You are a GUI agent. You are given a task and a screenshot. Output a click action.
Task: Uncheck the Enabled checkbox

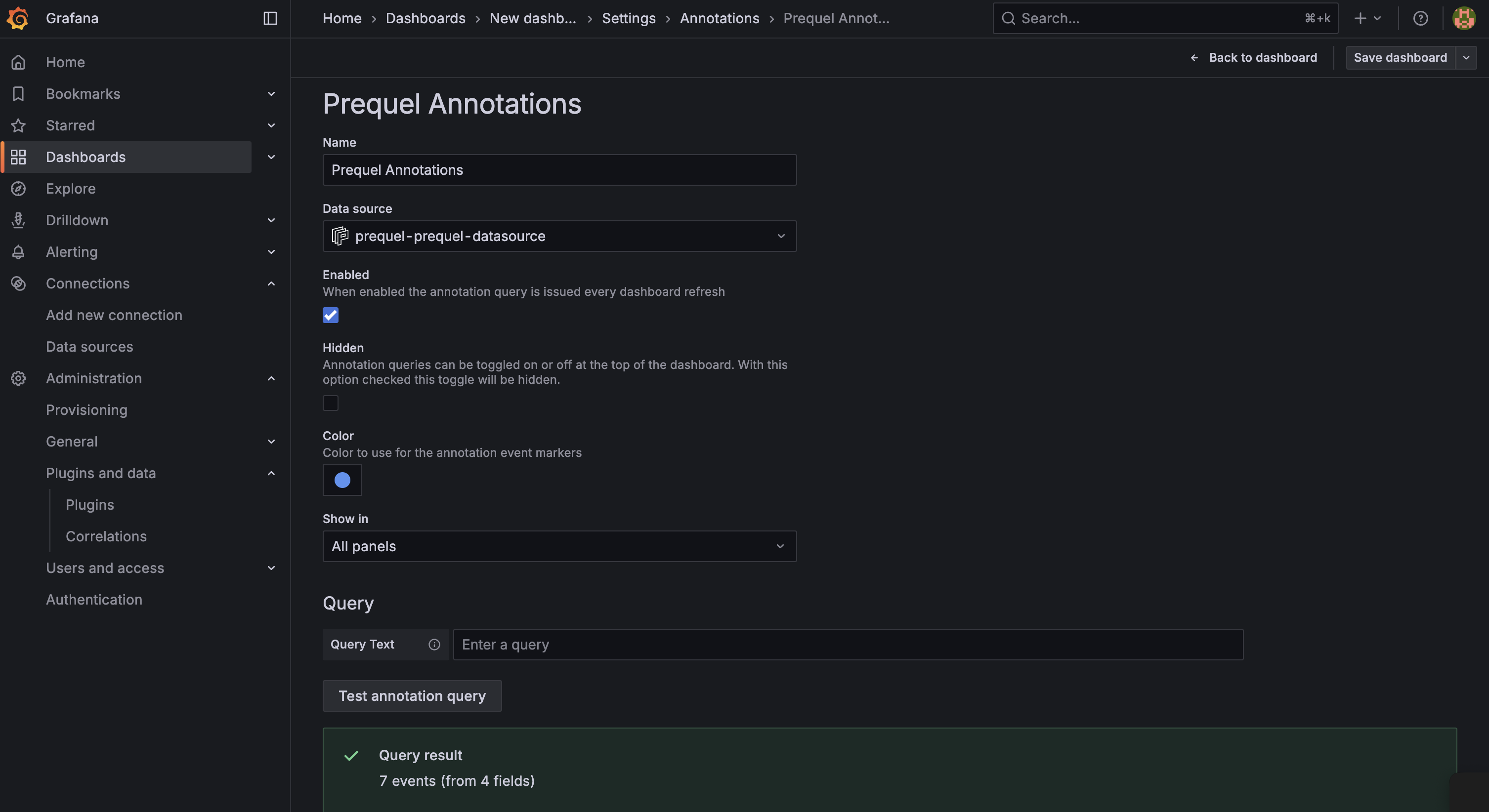point(331,315)
